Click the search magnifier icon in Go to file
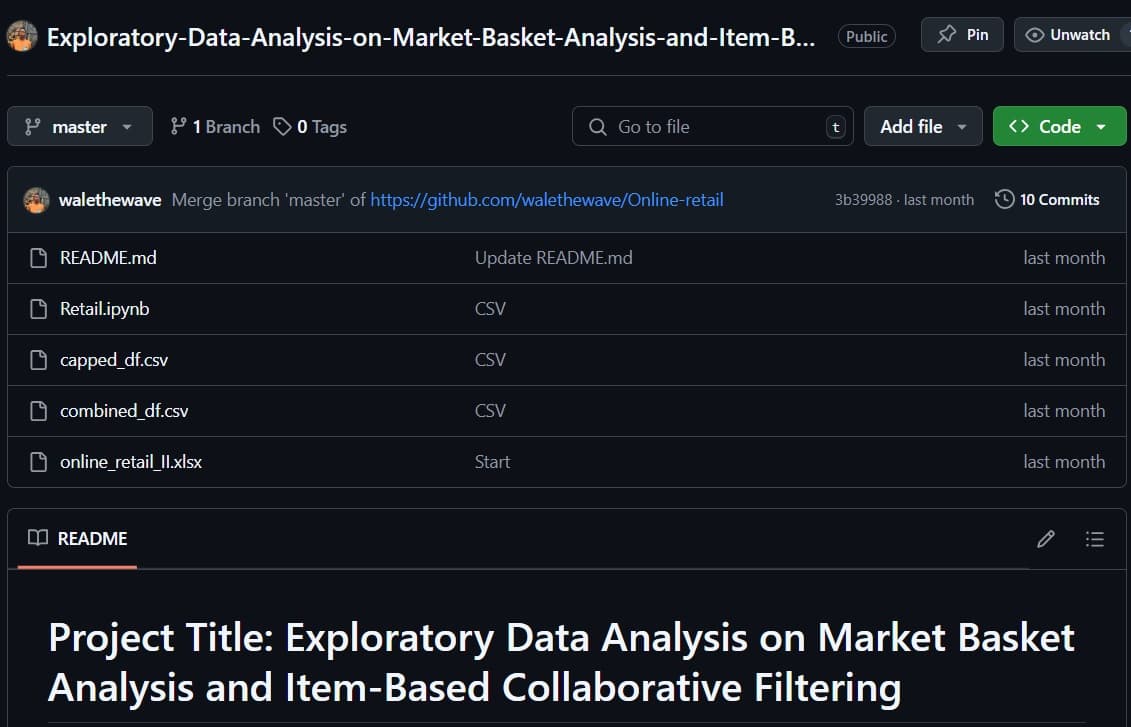Viewport: 1131px width, 727px height. point(597,127)
